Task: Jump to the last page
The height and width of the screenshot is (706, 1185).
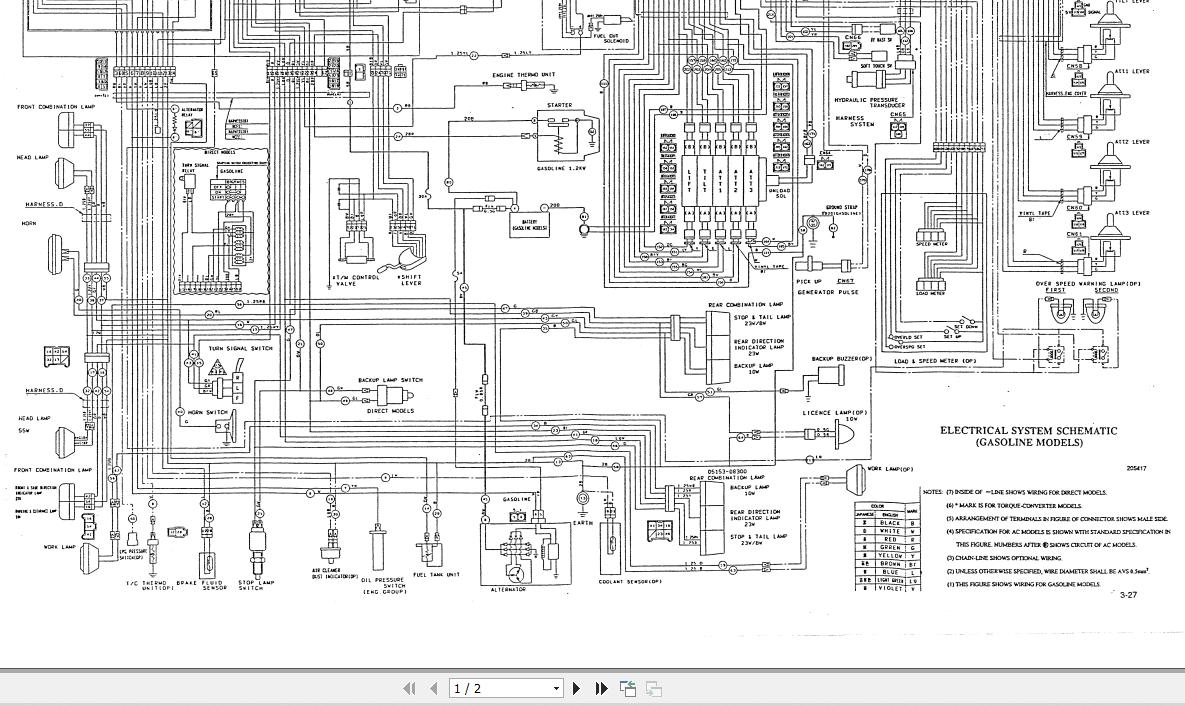Action: [x=600, y=688]
